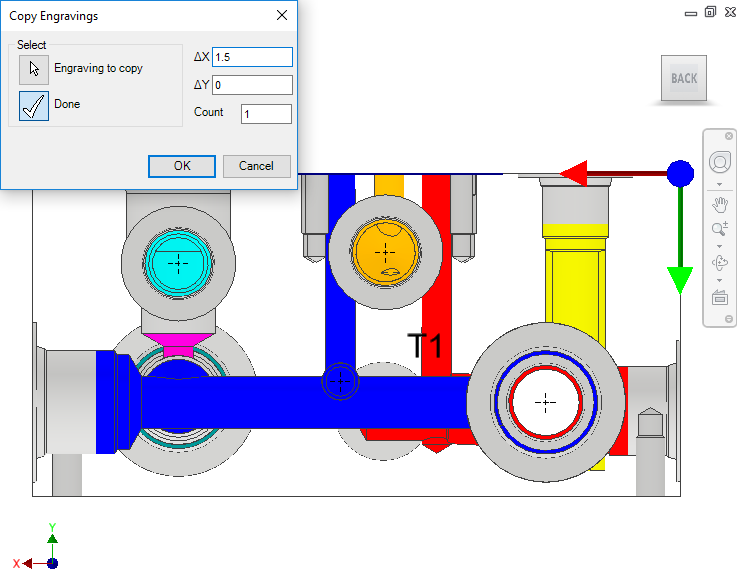Expand the steering wheel options arrow
The image size is (737, 579).
(x=720, y=184)
